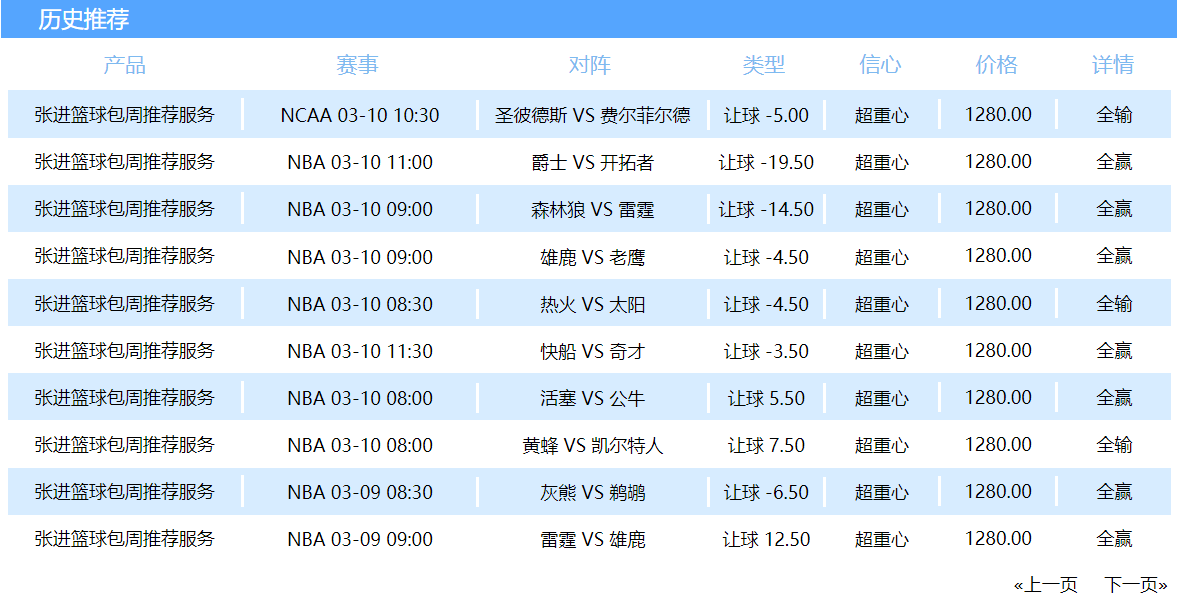This screenshot has width=1177, height=611.
Task: Go to previous page link «上一页
Action: point(1046,585)
